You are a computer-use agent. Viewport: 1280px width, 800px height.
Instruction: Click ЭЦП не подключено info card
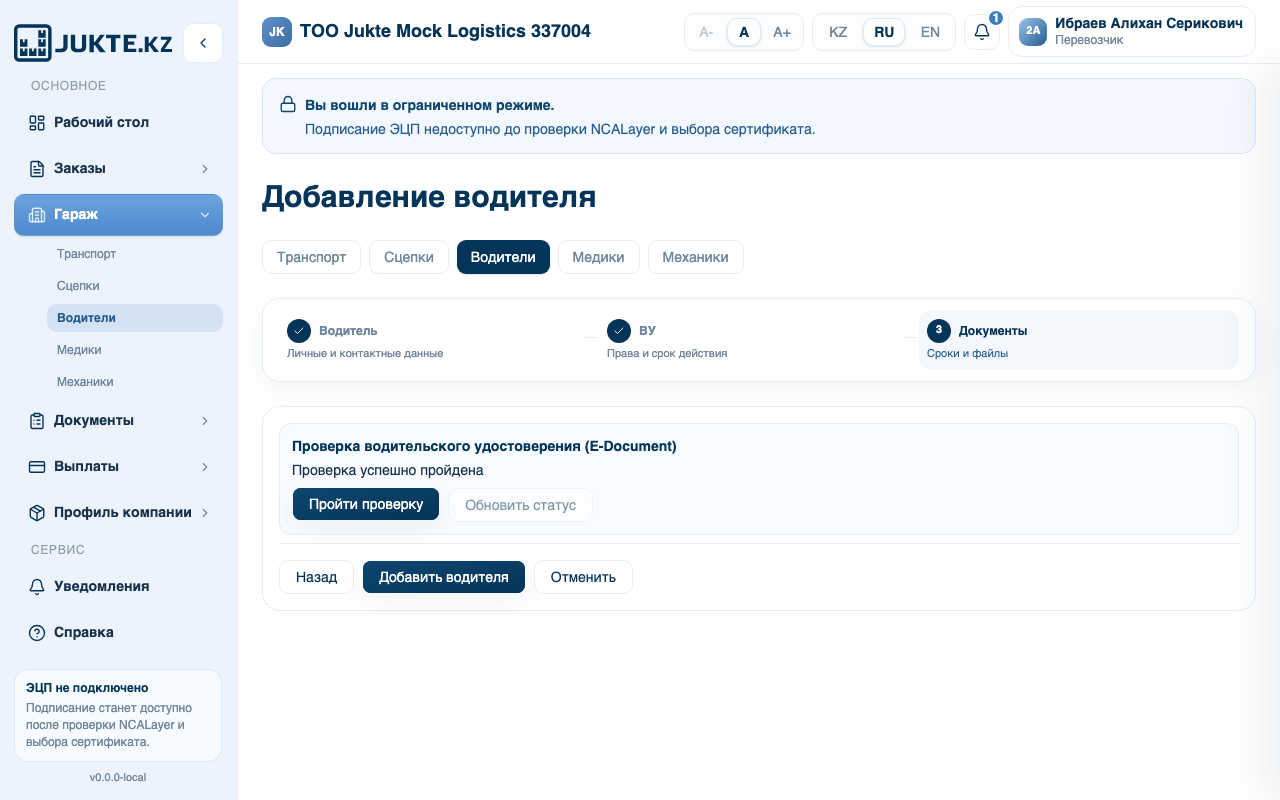click(118, 716)
